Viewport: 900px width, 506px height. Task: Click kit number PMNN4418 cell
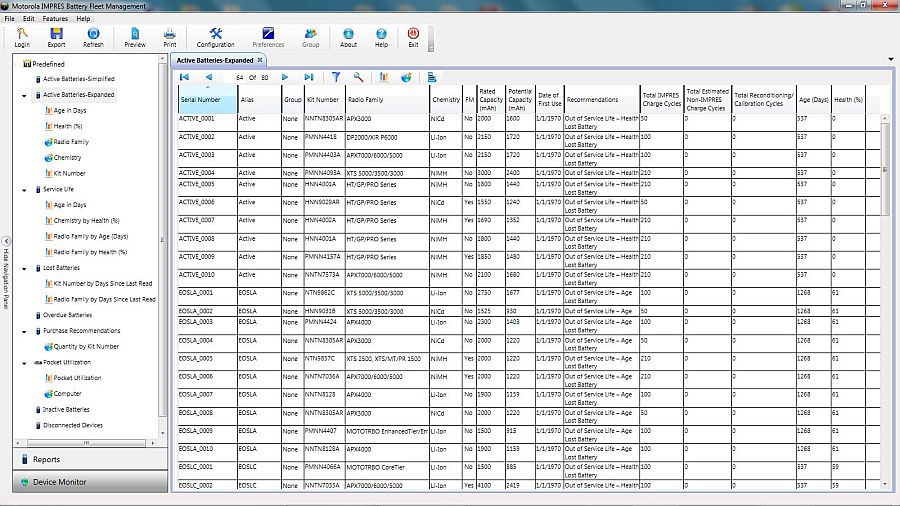click(324, 141)
